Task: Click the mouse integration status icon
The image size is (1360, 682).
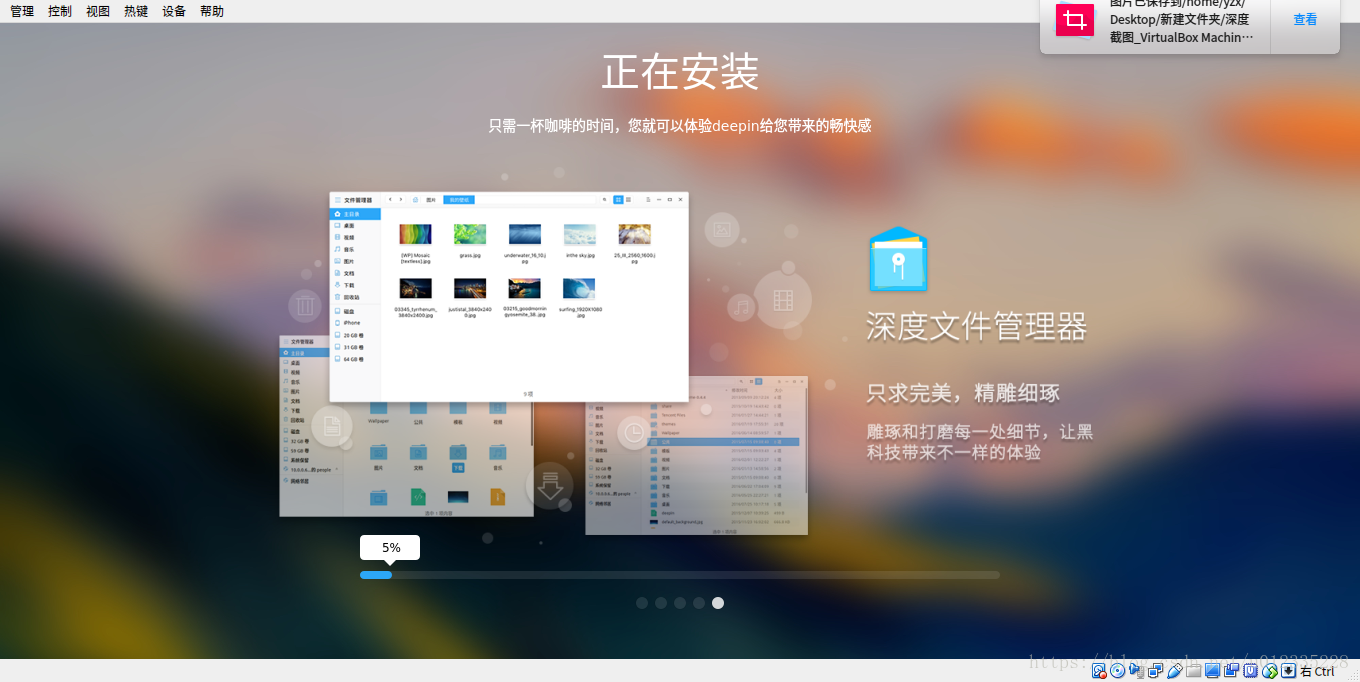Action: pos(1269,671)
